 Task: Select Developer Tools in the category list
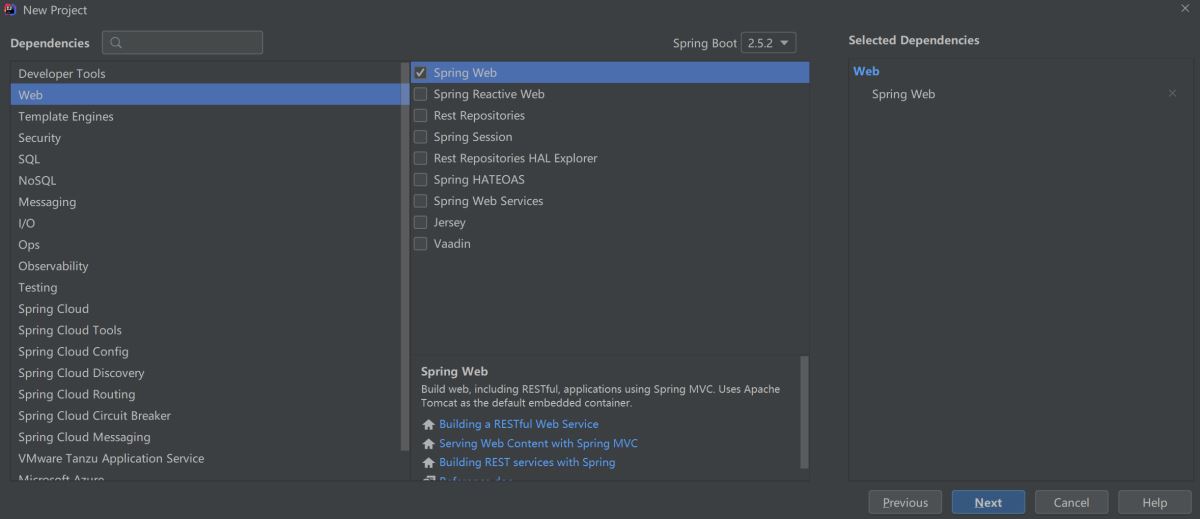[x=61, y=74]
